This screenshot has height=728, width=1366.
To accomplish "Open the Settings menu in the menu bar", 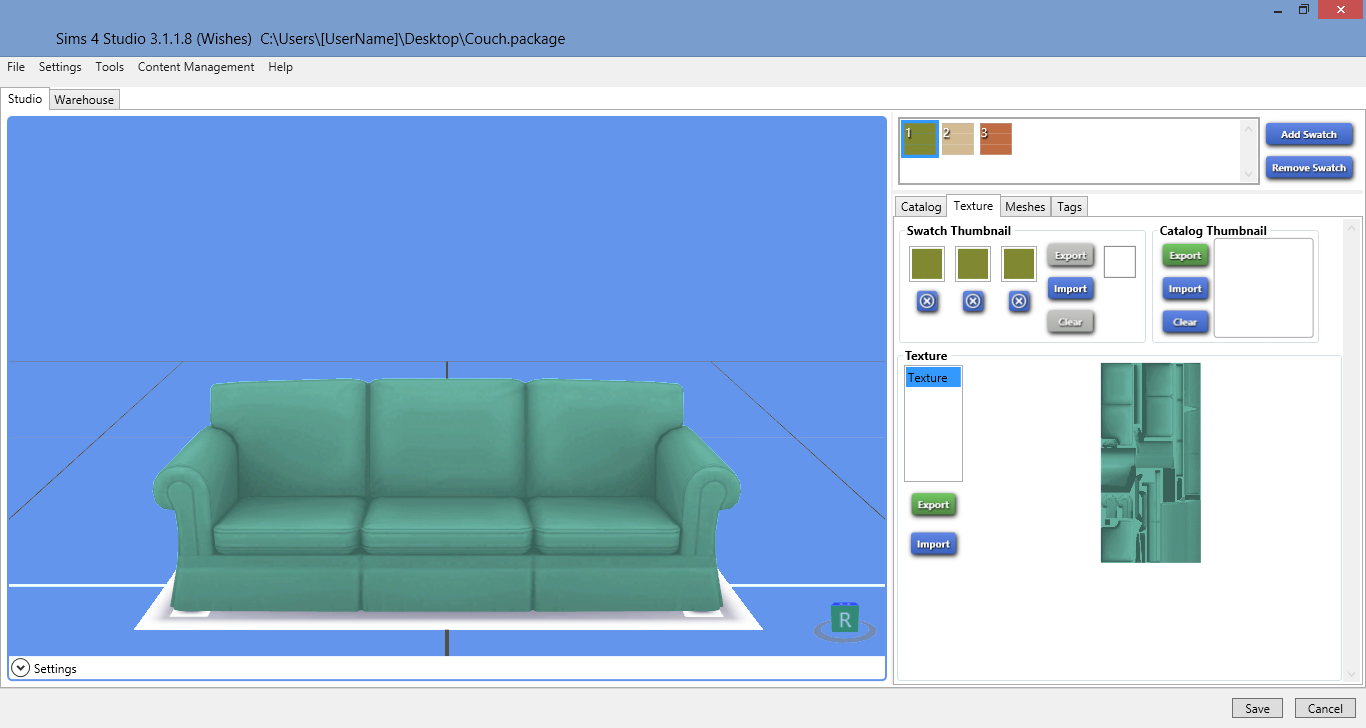I will click(x=60, y=67).
